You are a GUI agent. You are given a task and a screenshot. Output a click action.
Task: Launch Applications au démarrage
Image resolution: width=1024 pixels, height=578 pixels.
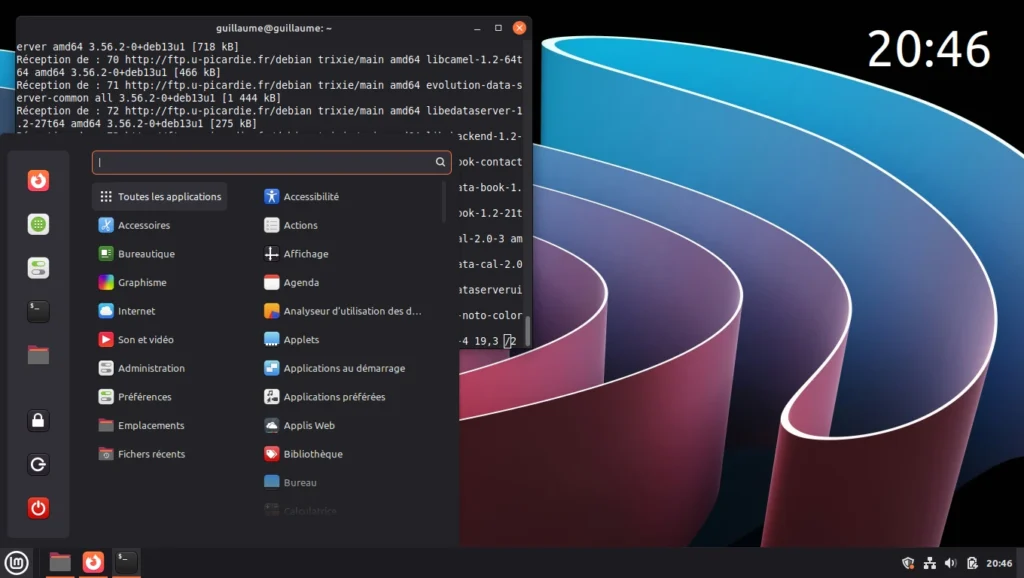343,368
